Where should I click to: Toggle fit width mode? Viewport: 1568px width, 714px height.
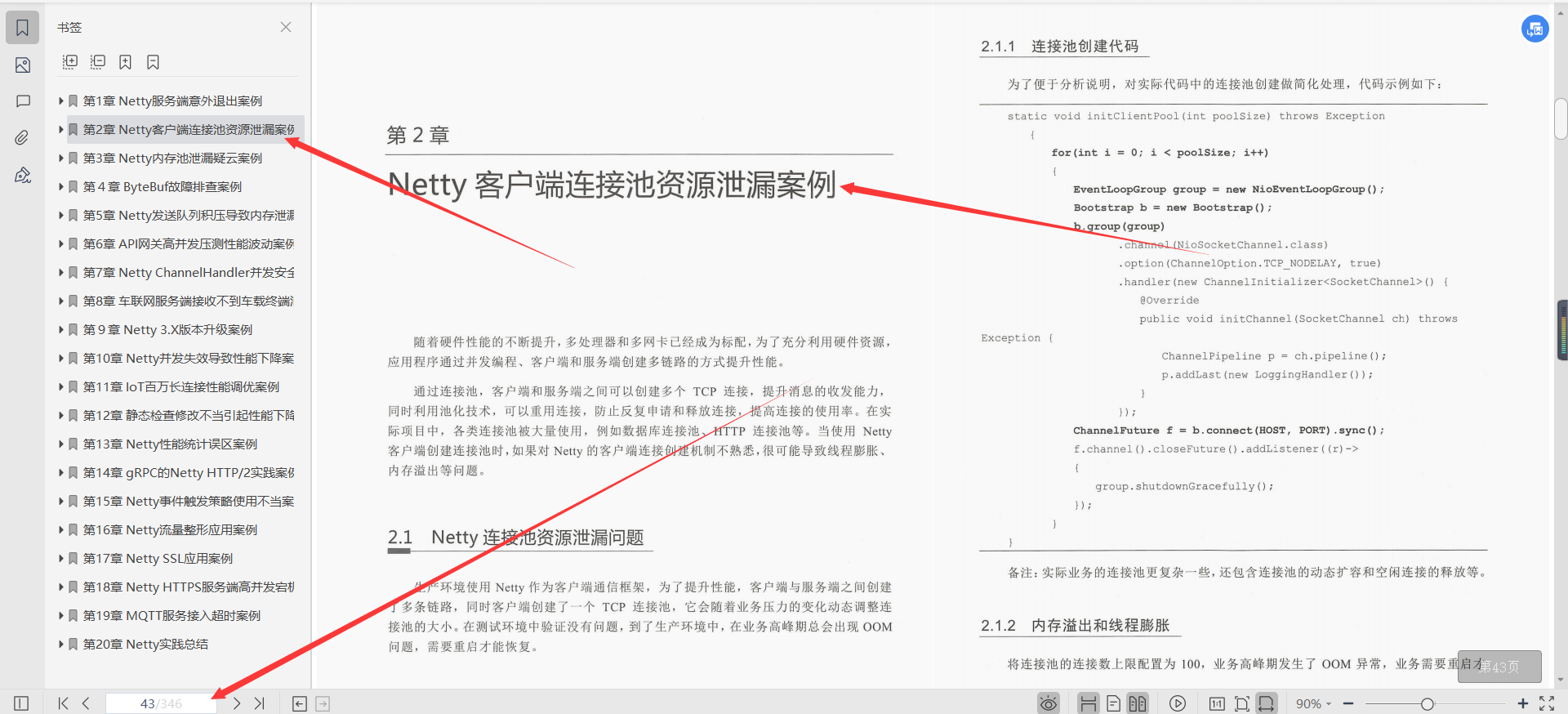click(x=1267, y=703)
